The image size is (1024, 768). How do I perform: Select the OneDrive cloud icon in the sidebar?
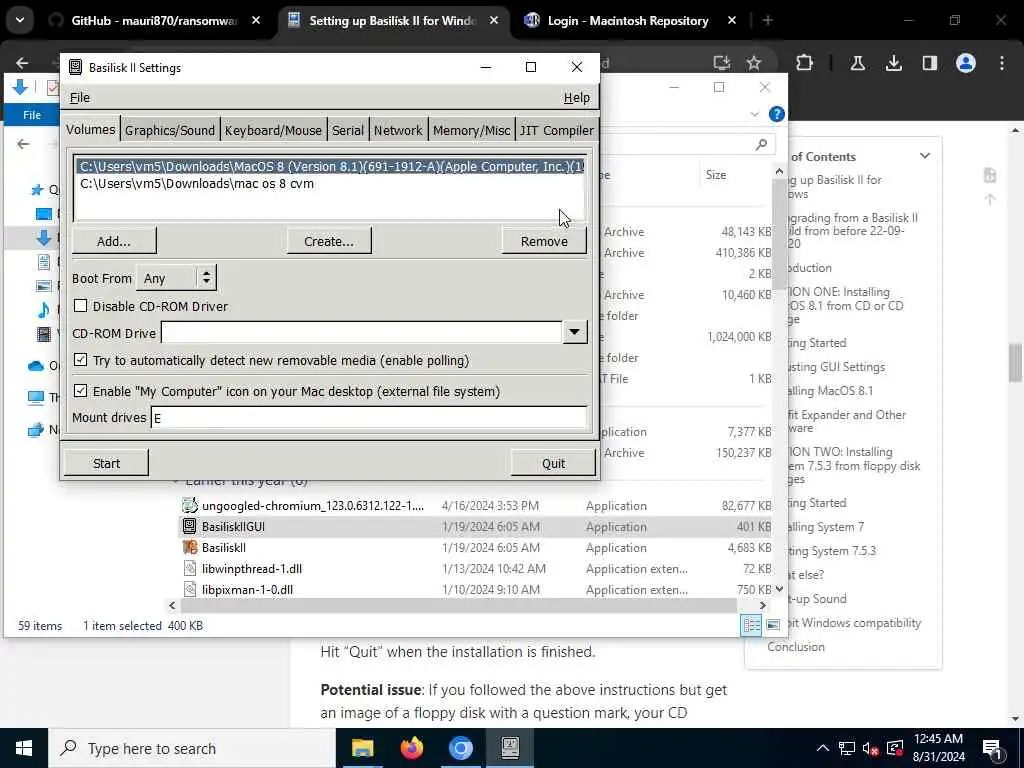coord(36,366)
